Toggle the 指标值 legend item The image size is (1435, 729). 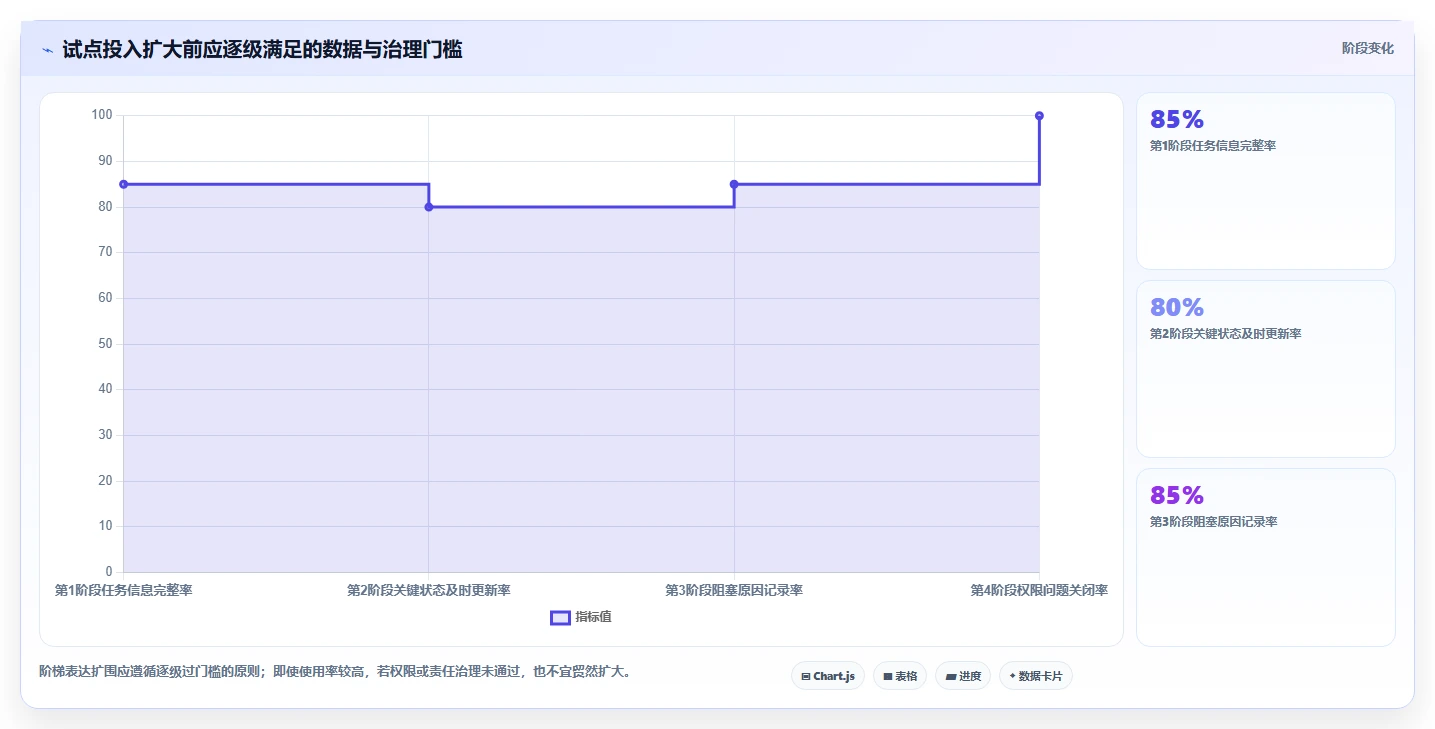pyautogui.click(x=581, y=617)
